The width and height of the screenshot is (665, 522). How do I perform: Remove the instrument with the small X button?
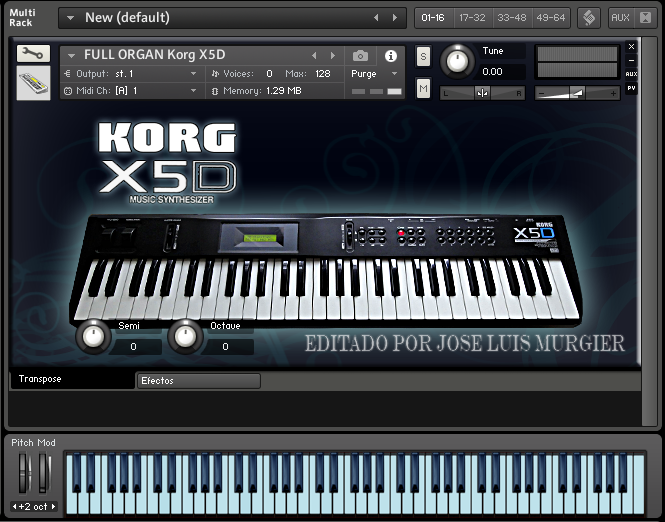(631, 47)
